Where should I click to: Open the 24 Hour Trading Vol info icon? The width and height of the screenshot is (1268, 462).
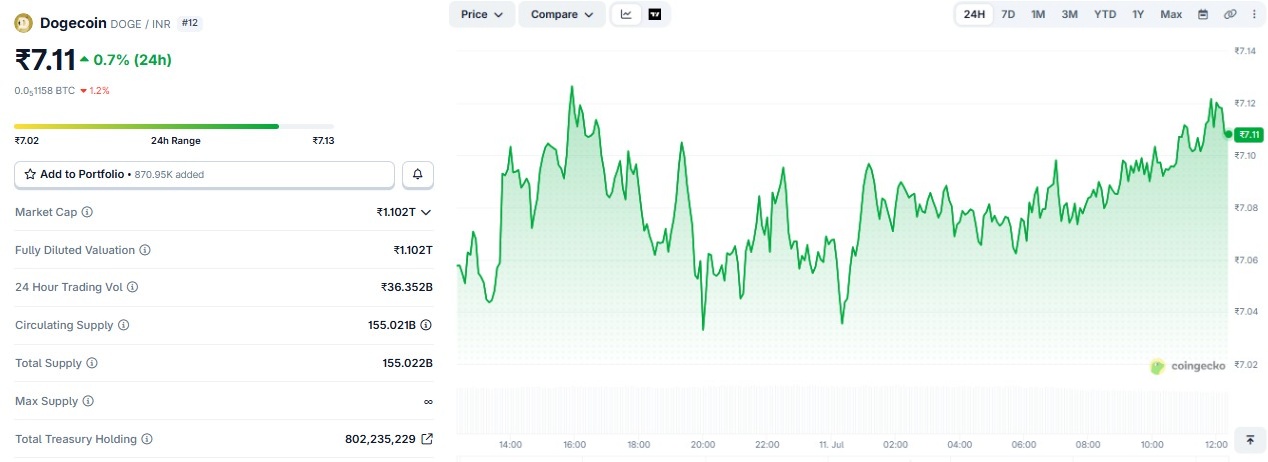point(133,287)
